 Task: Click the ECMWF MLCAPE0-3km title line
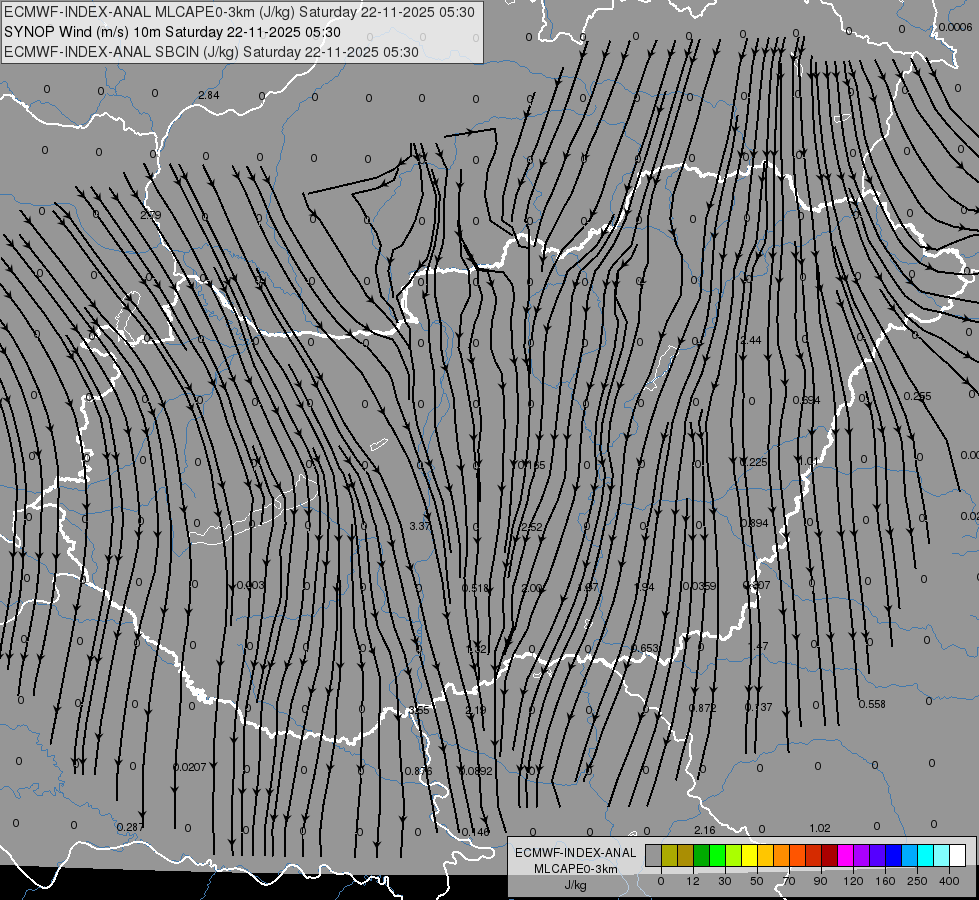click(240, 13)
